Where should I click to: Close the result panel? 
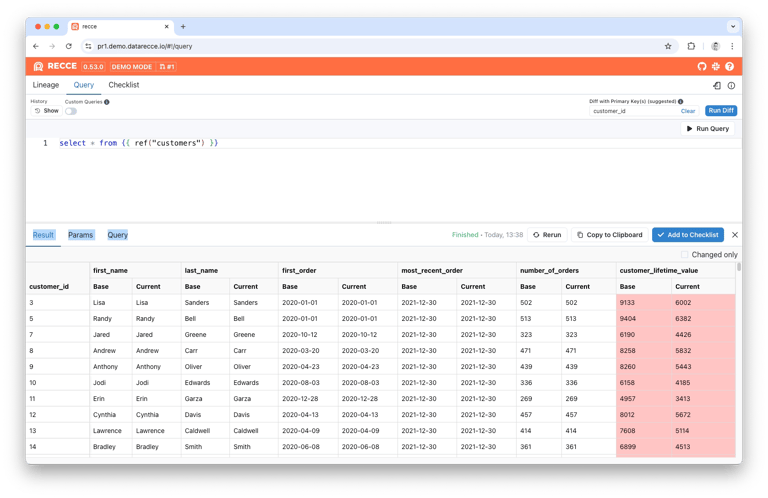[x=735, y=235]
